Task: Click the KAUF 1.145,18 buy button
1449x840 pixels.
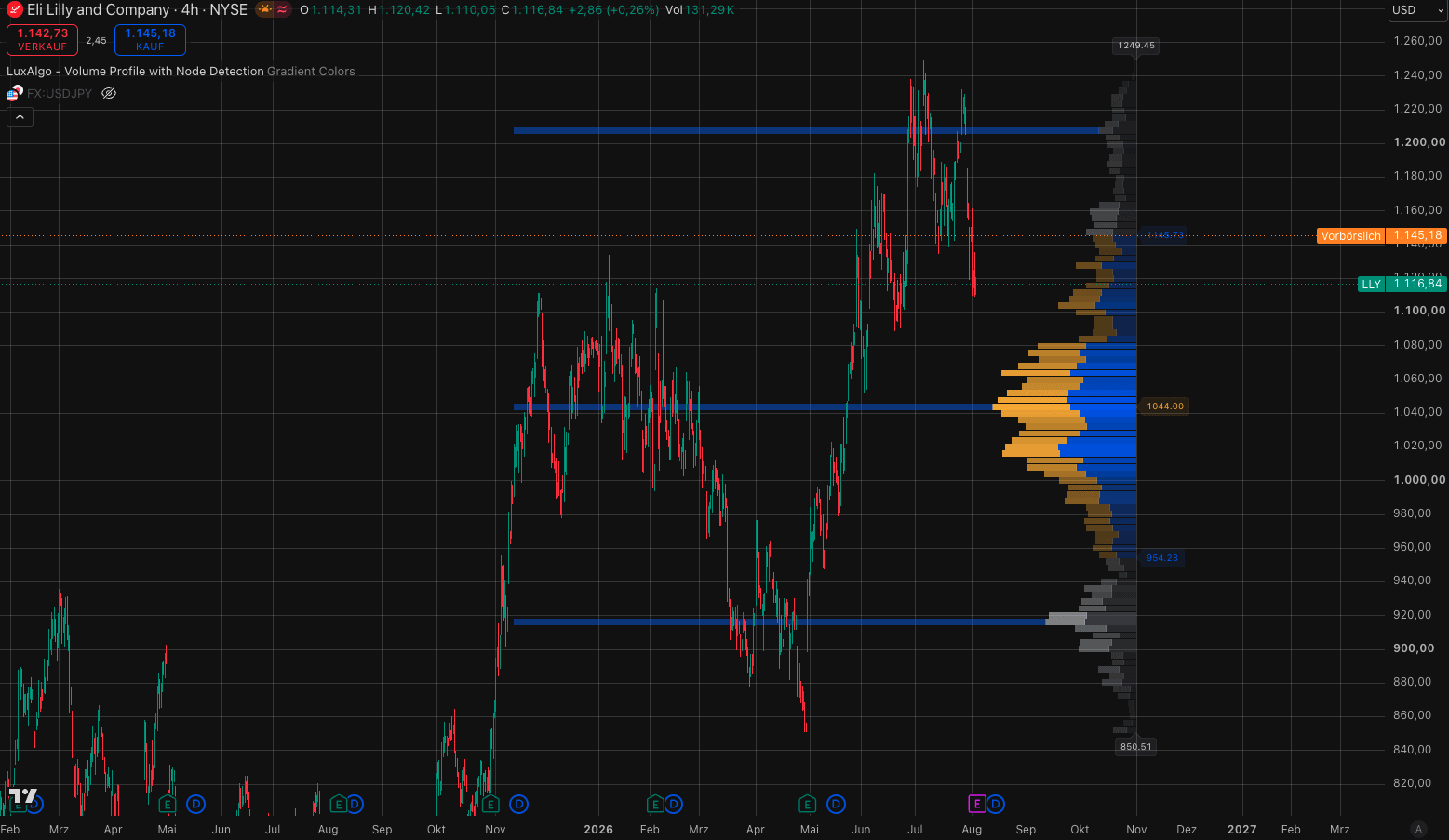Action: point(150,39)
